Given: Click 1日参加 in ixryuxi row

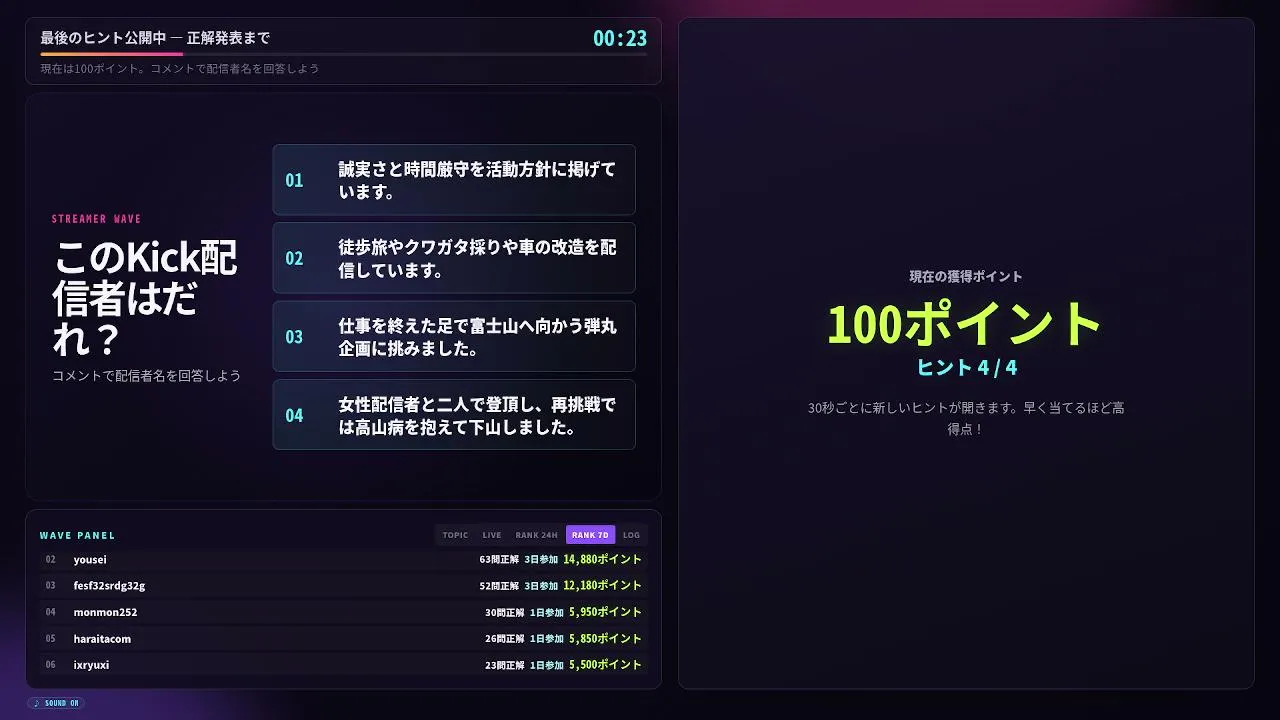Looking at the screenshot, I should click(x=547, y=664).
